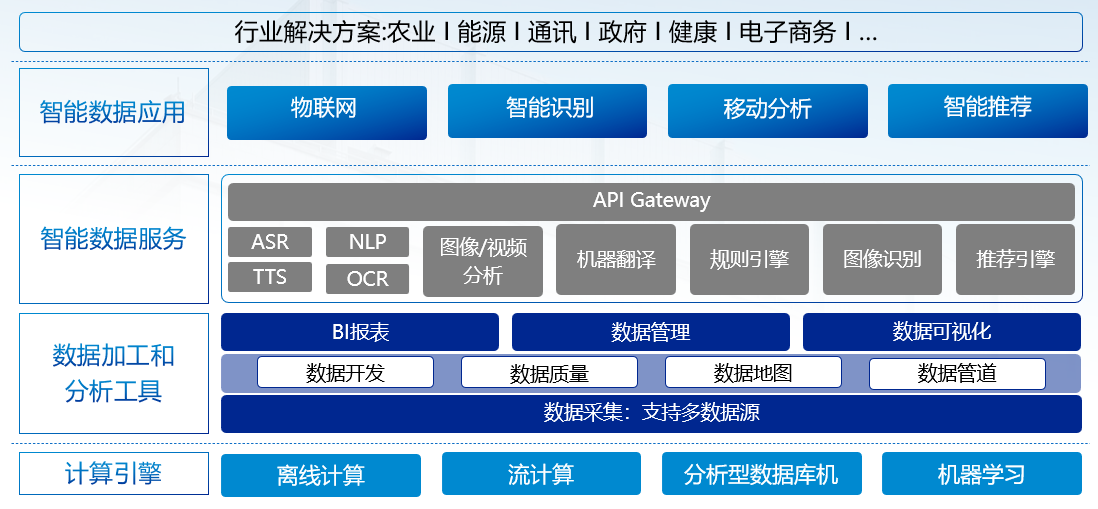Select the 智能数据应用 layer label
Image resolution: width=1098 pixels, height=509 pixels.
[113, 113]
